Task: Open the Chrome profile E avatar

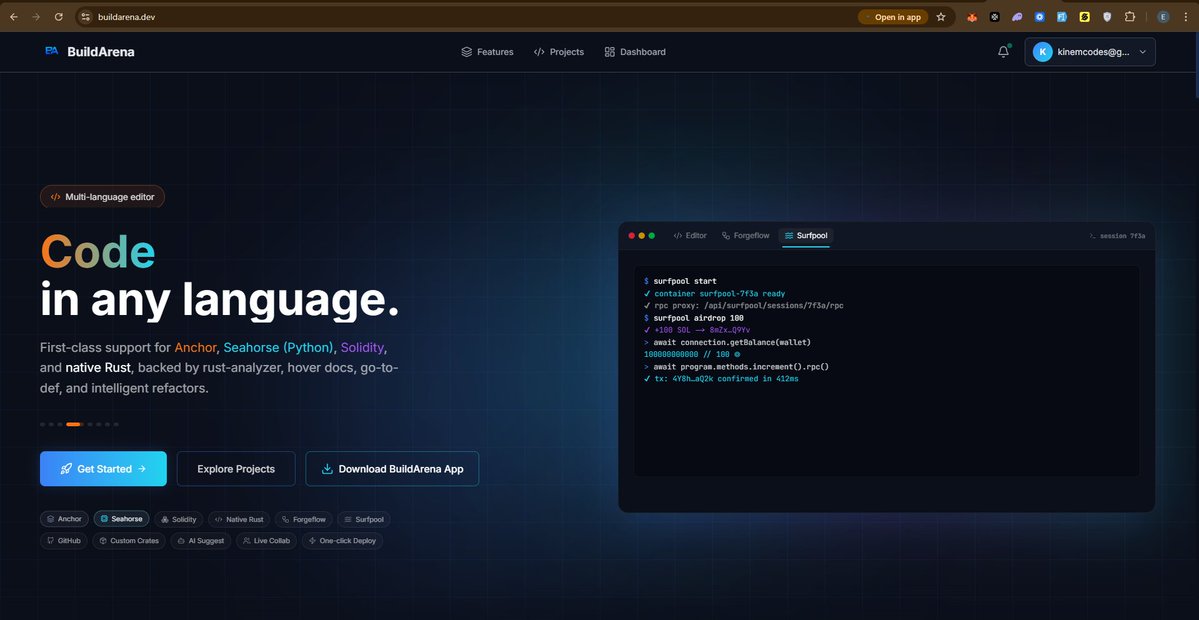Action: pyautogui.click(x=1163, y=17)
